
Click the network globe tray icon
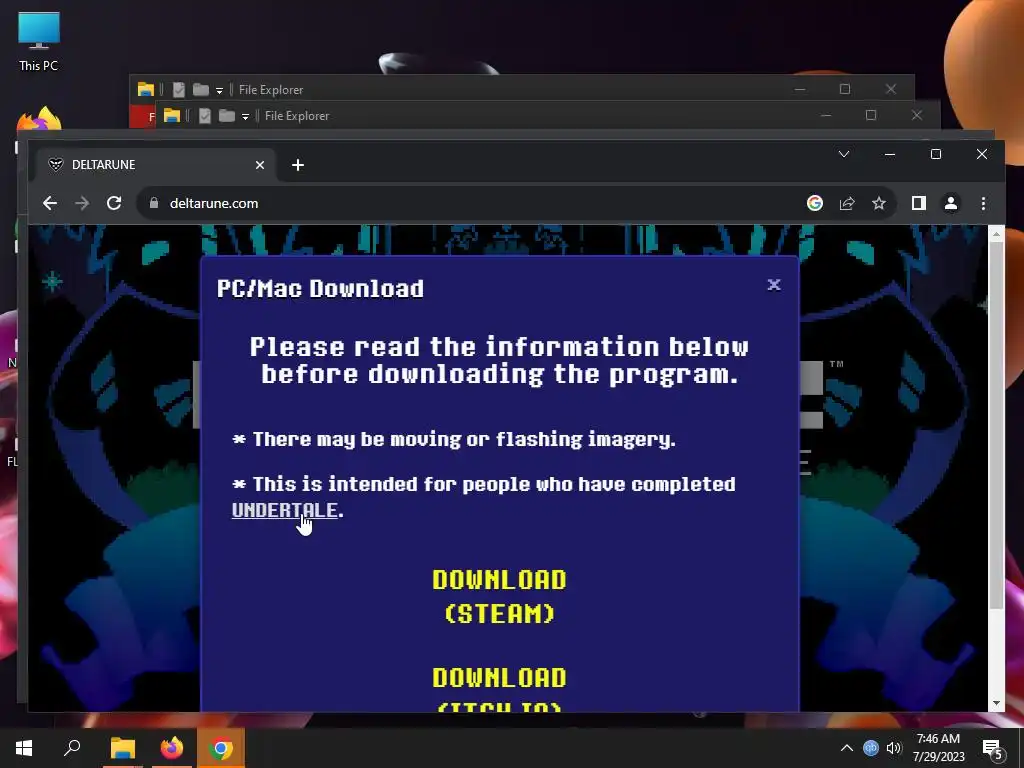[x=871, y=748]
